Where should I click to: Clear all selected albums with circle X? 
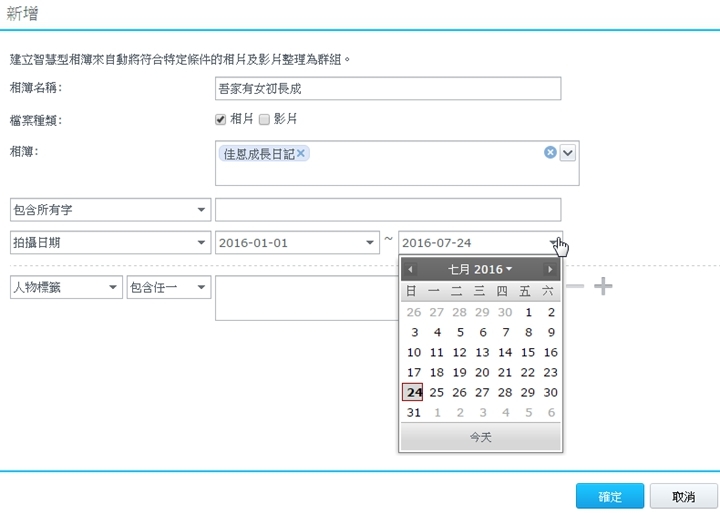click(x=550, y=152)
